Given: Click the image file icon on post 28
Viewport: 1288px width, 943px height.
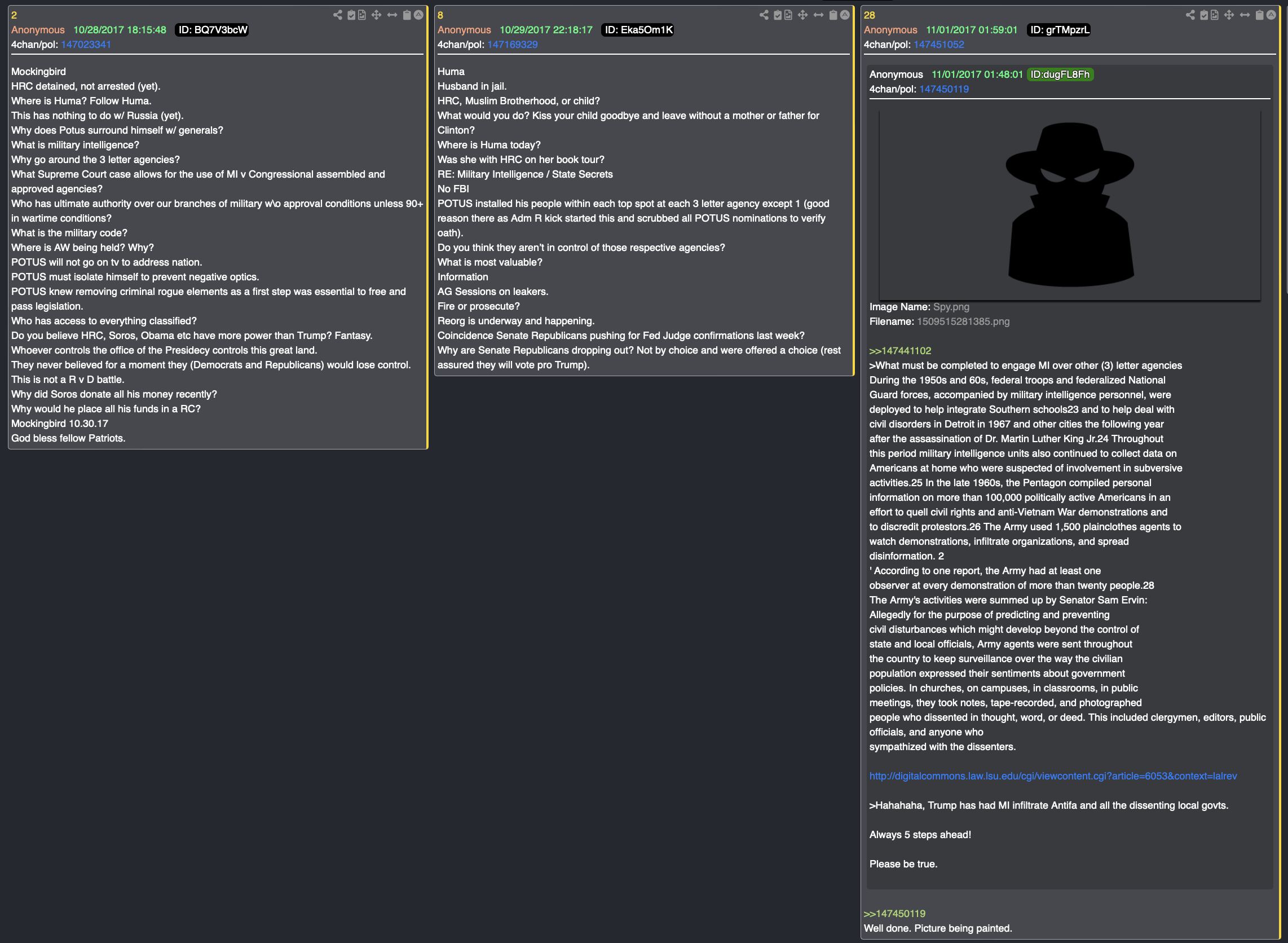Looking at the screenshot, I should click(x=1214, y=15).
